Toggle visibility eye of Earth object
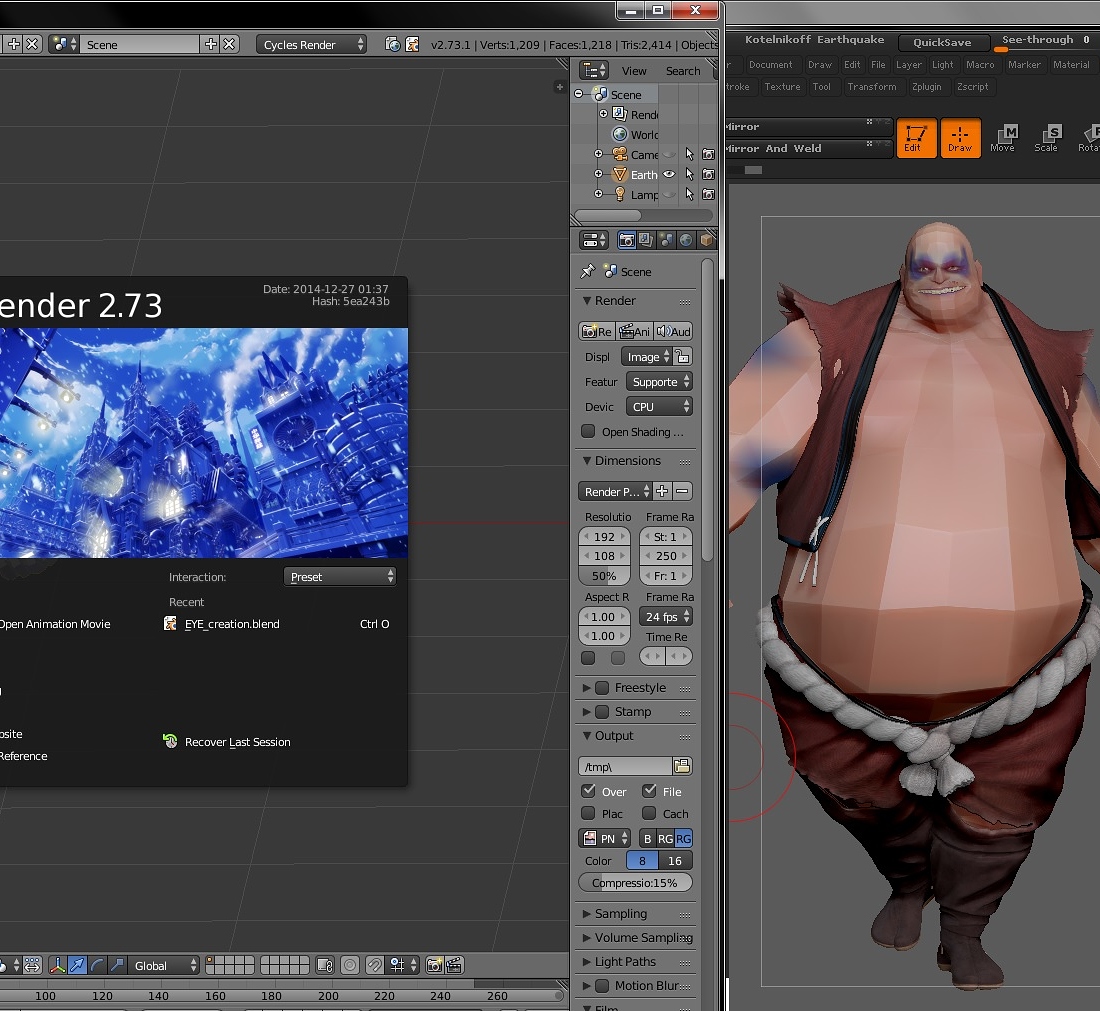Viewport: 1100px width, 1011px height. [x=669, y=174]
